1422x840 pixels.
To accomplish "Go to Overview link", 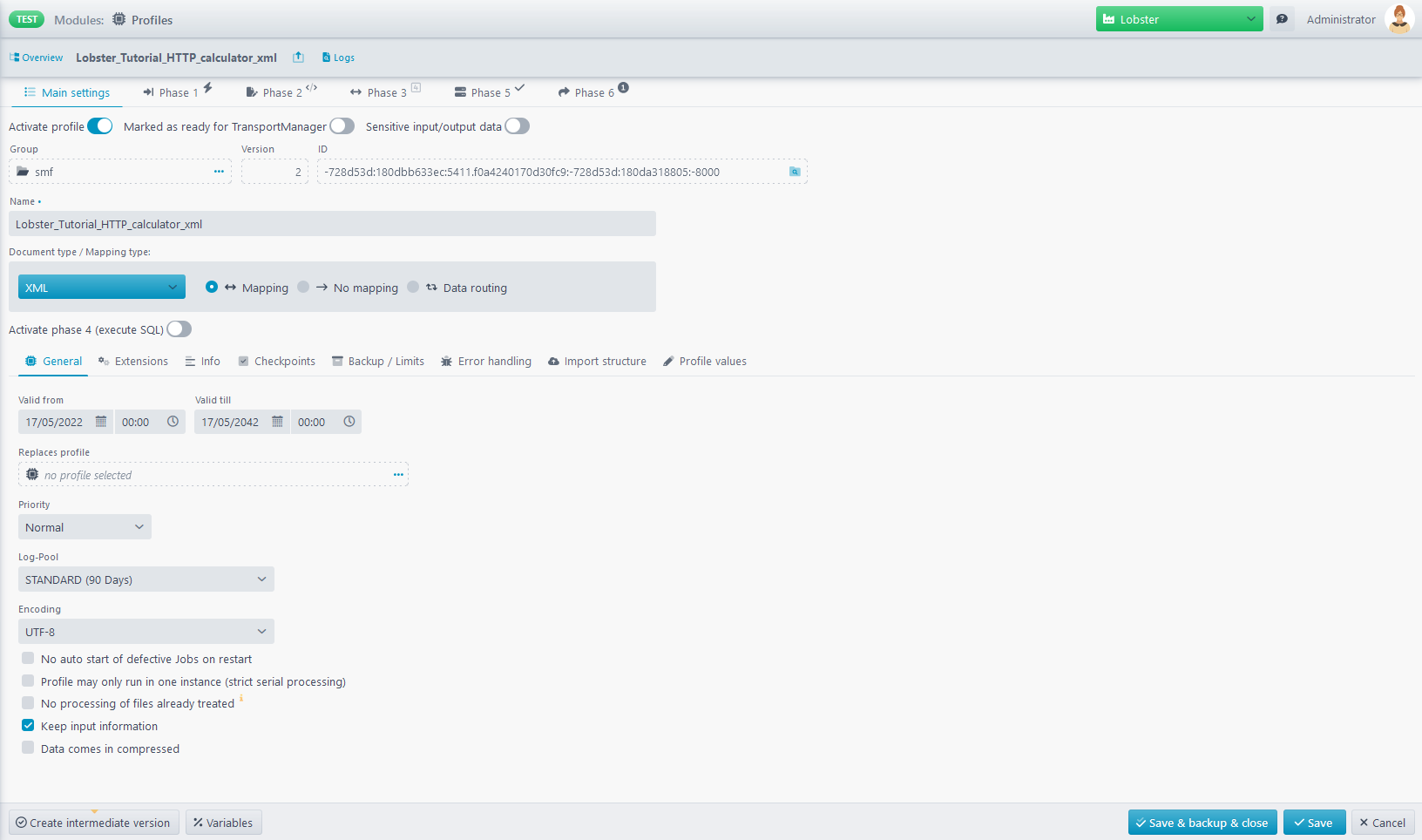I will (x=36, y=58).
